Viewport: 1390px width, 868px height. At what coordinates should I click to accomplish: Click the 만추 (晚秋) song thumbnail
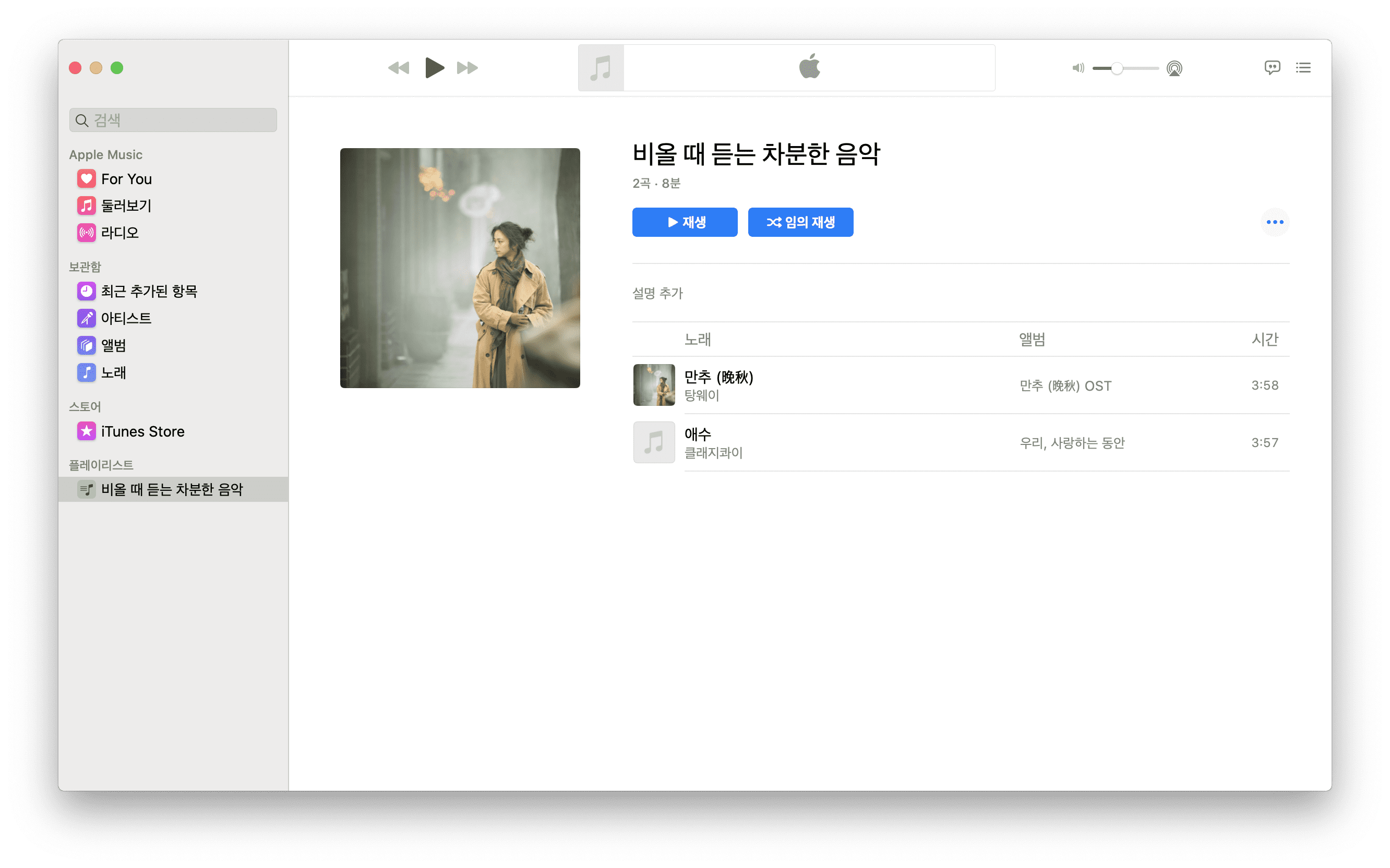click(x=654, y=384)
